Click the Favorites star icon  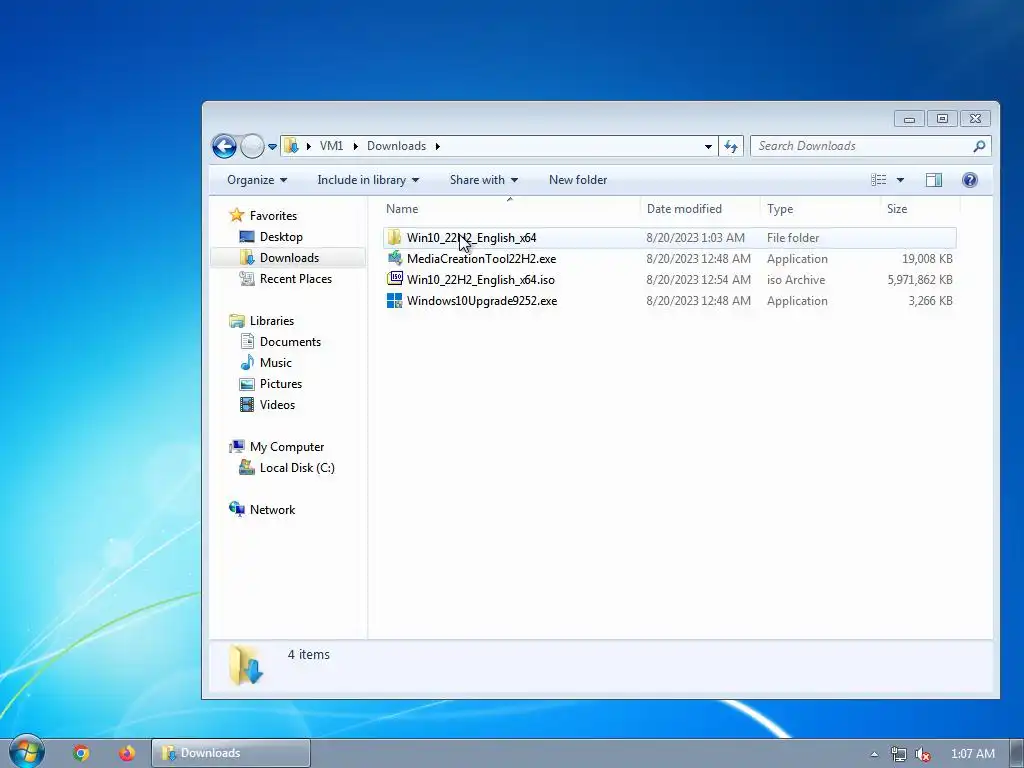click(x=236, y=215)
